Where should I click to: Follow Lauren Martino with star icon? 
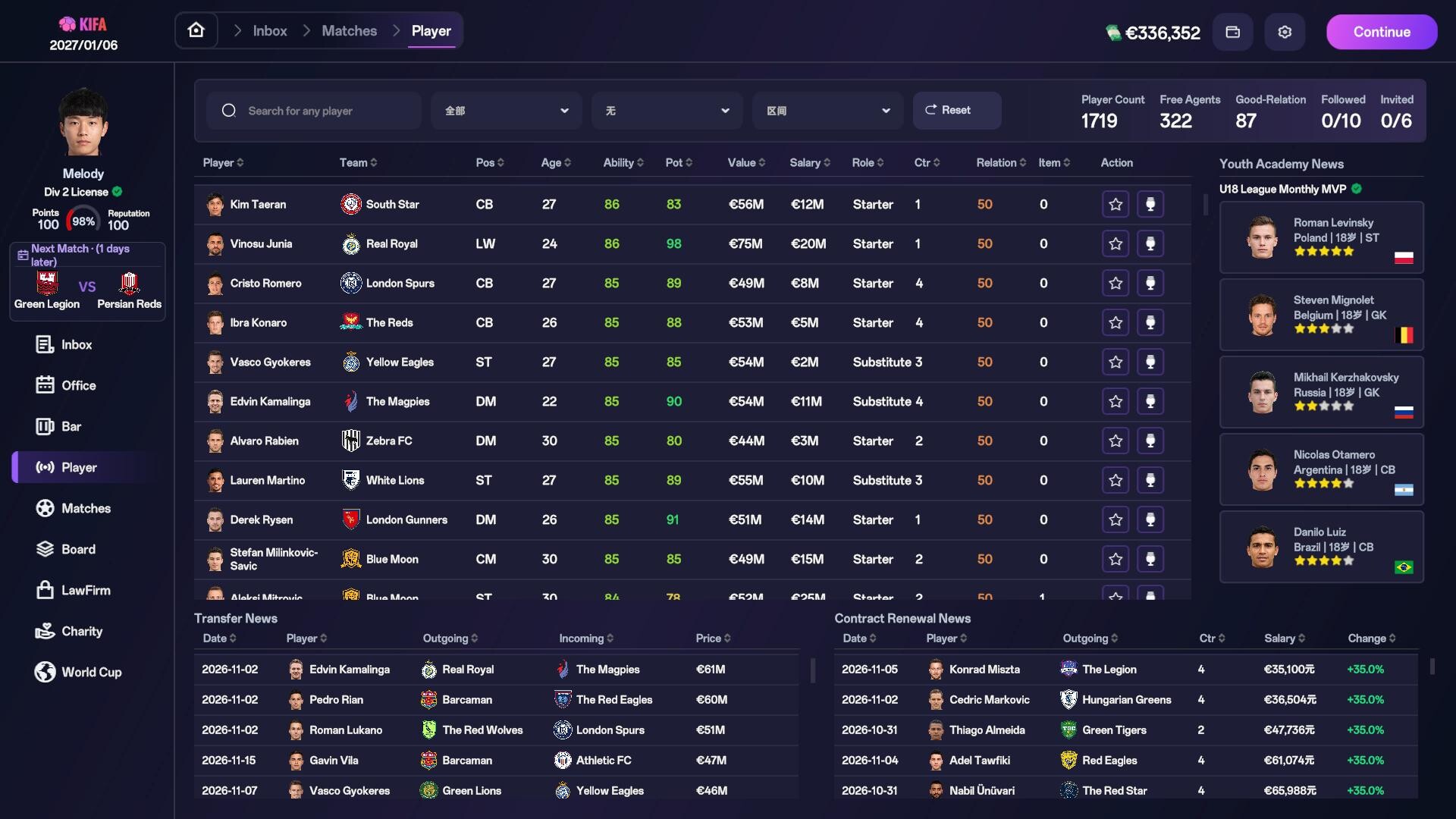[x=1116, y=480]
